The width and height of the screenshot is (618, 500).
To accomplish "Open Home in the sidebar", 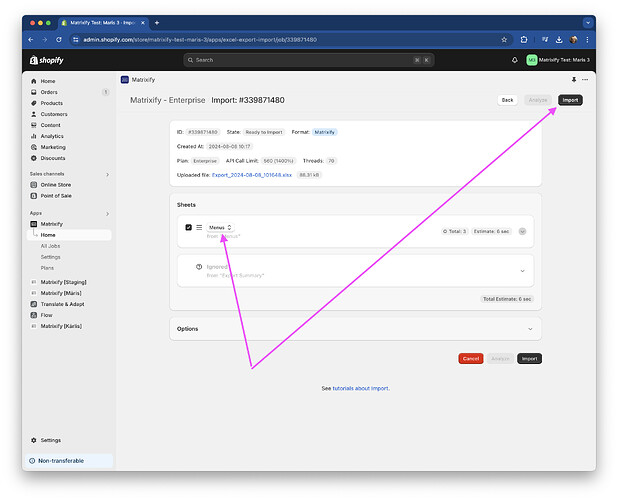I will coord(48,81).
